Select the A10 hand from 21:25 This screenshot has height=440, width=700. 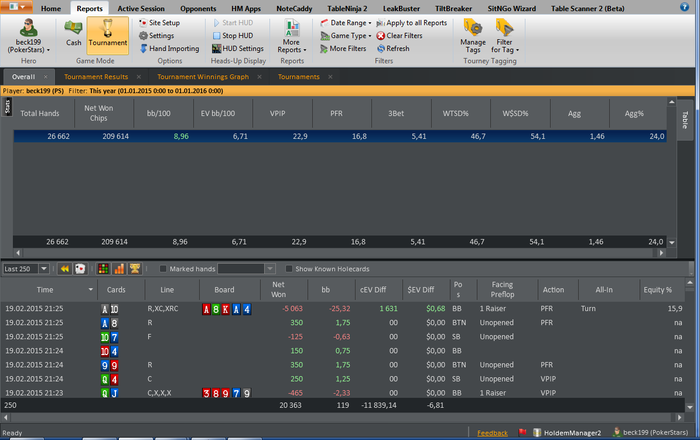click(342, 309)
